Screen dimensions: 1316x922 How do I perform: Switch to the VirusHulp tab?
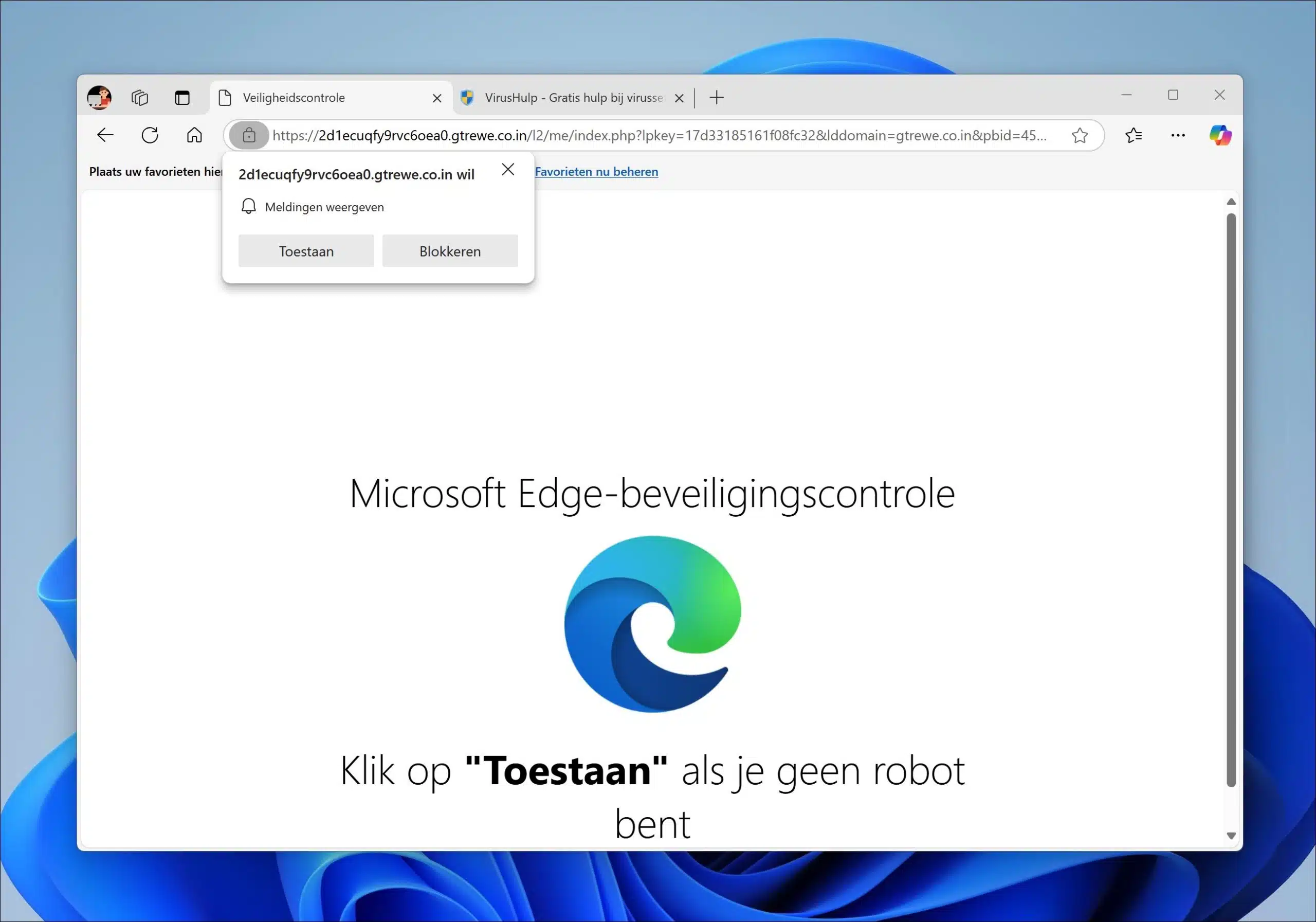click(573, 98)
